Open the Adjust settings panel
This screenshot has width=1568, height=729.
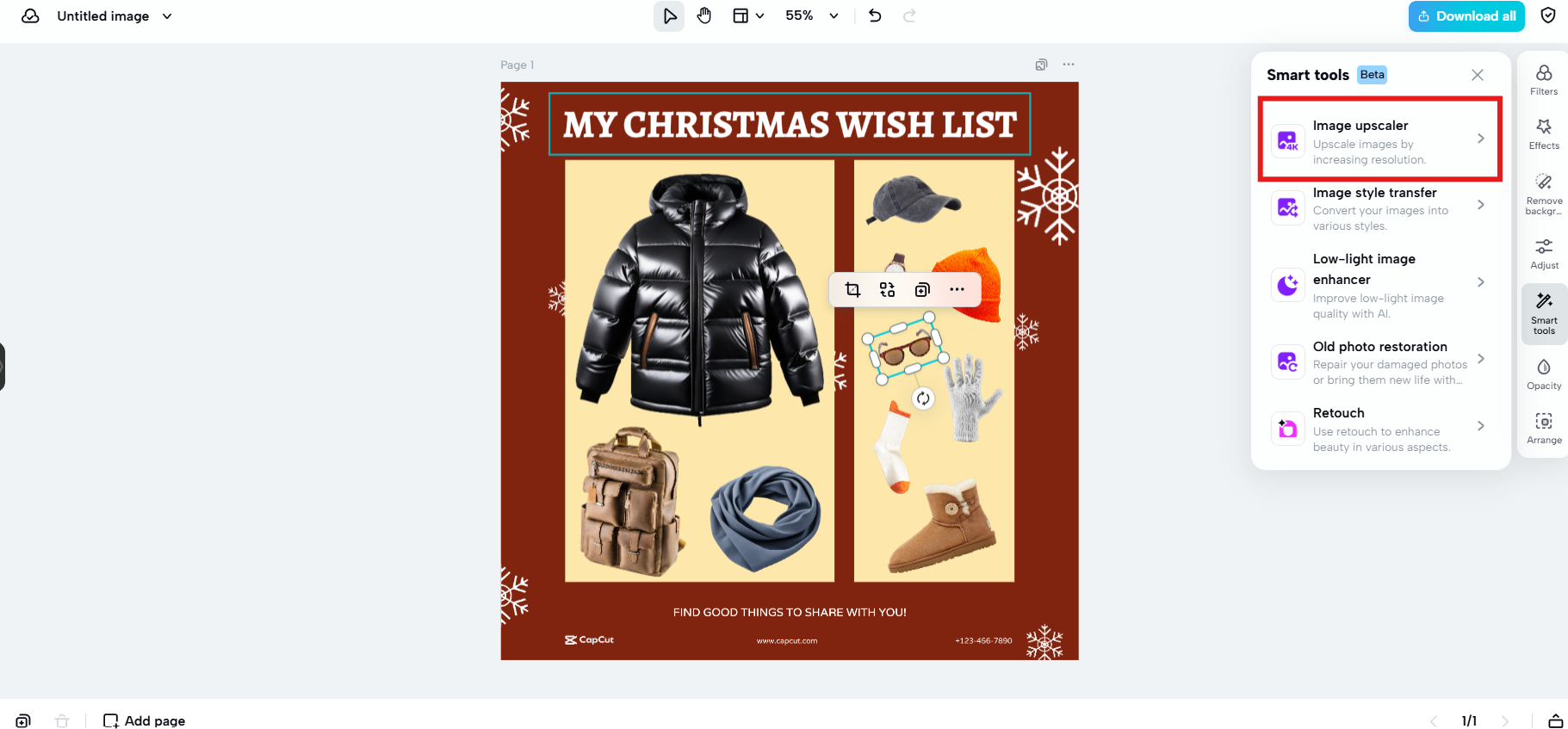[x=1544, y=254]
